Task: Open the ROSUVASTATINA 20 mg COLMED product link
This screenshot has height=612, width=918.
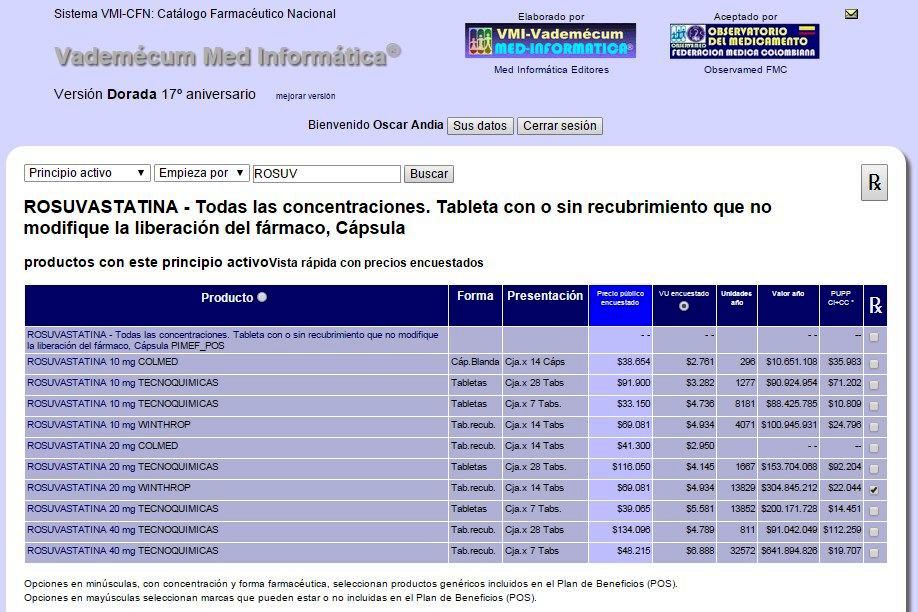Action: pyautogui.click(x=102, y=446)
